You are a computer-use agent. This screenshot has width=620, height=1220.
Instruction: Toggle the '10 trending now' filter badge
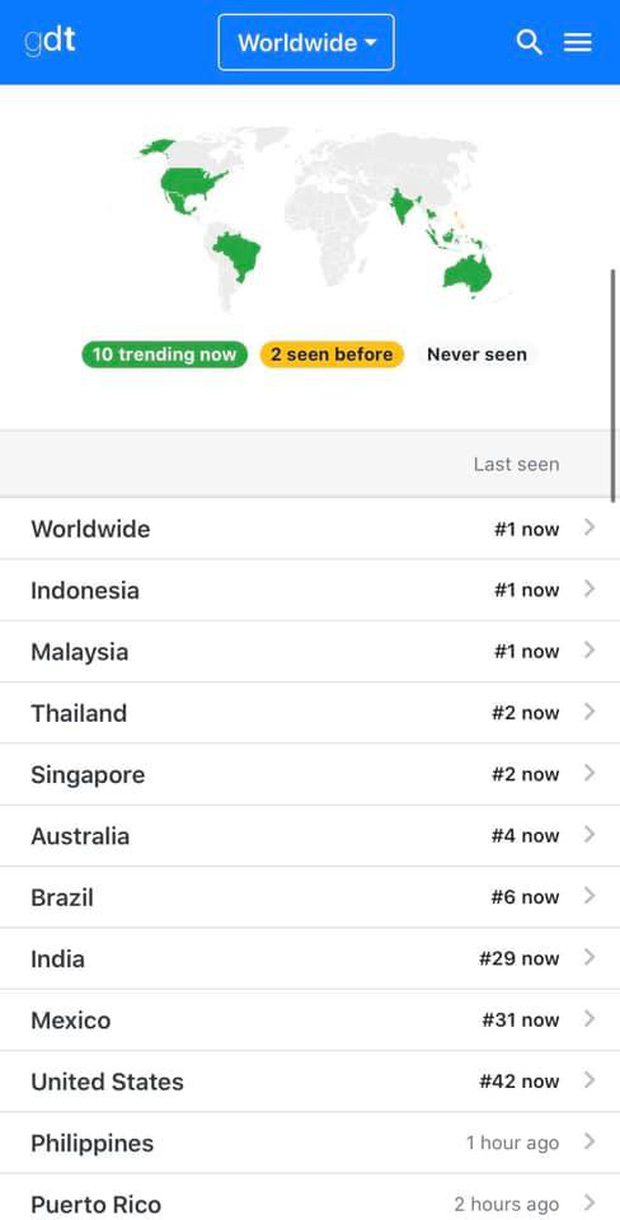point(164,354)
